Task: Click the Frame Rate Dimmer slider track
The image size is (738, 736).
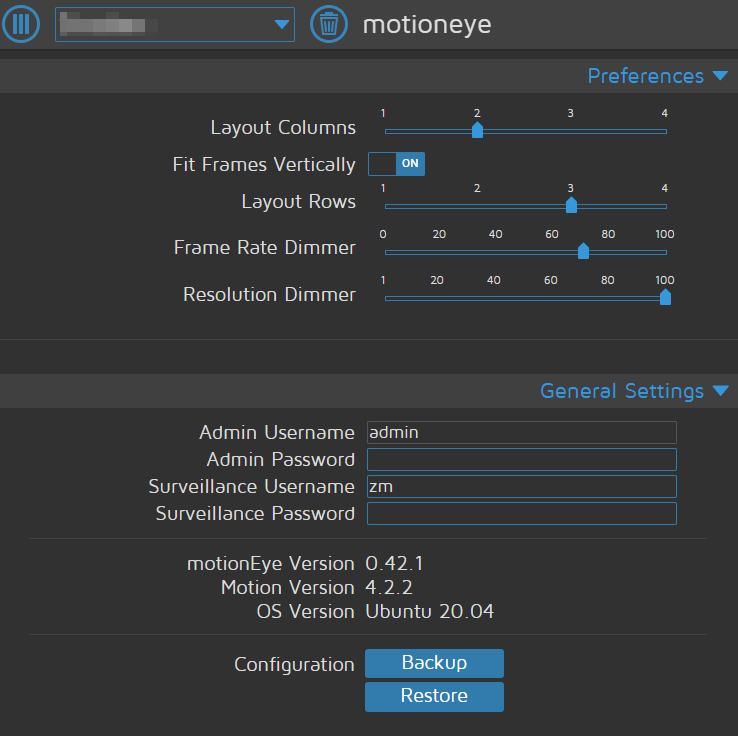Action: coord(525,252)
